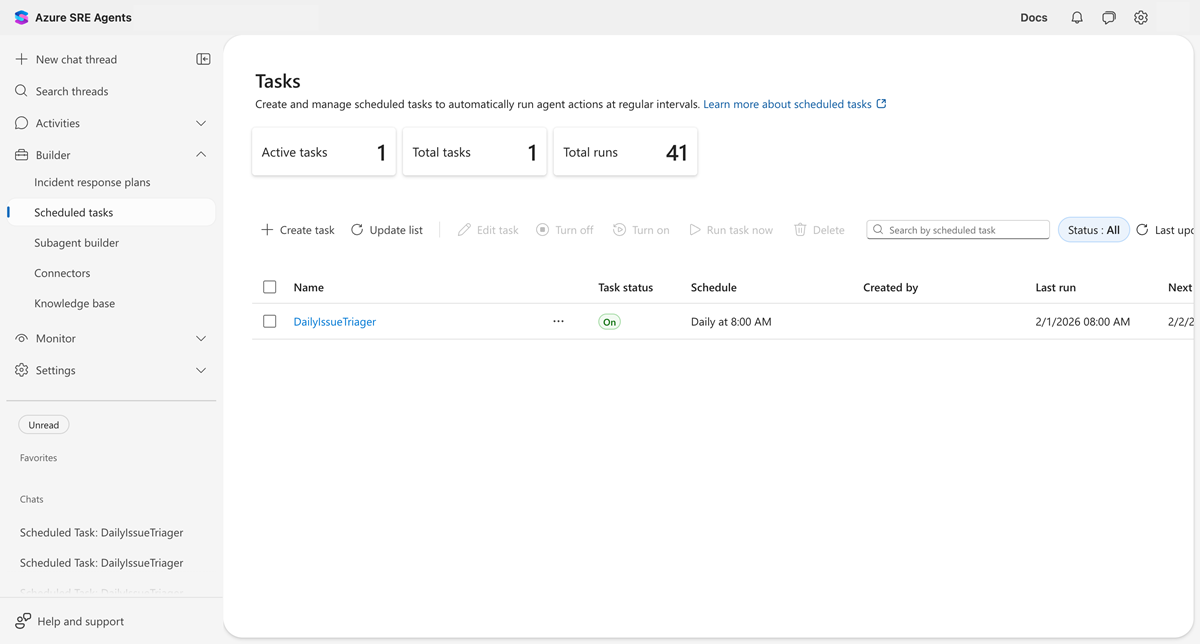Open the notifications bell icon
Image resolution: width=1200 pixels, height=644 pixels.
tap(1076, 17)
